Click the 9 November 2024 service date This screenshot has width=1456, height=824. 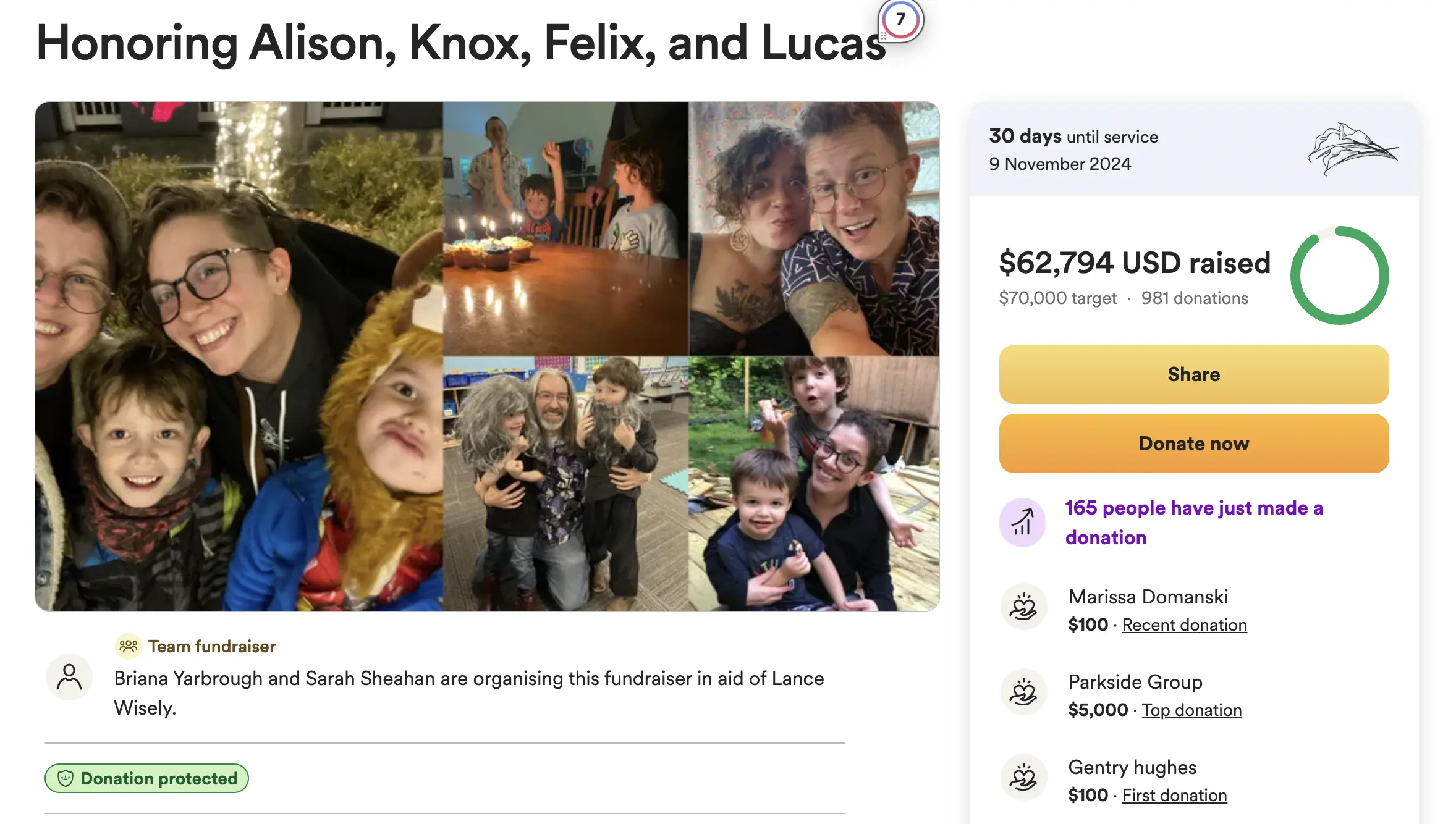(x=1059, y=164)
